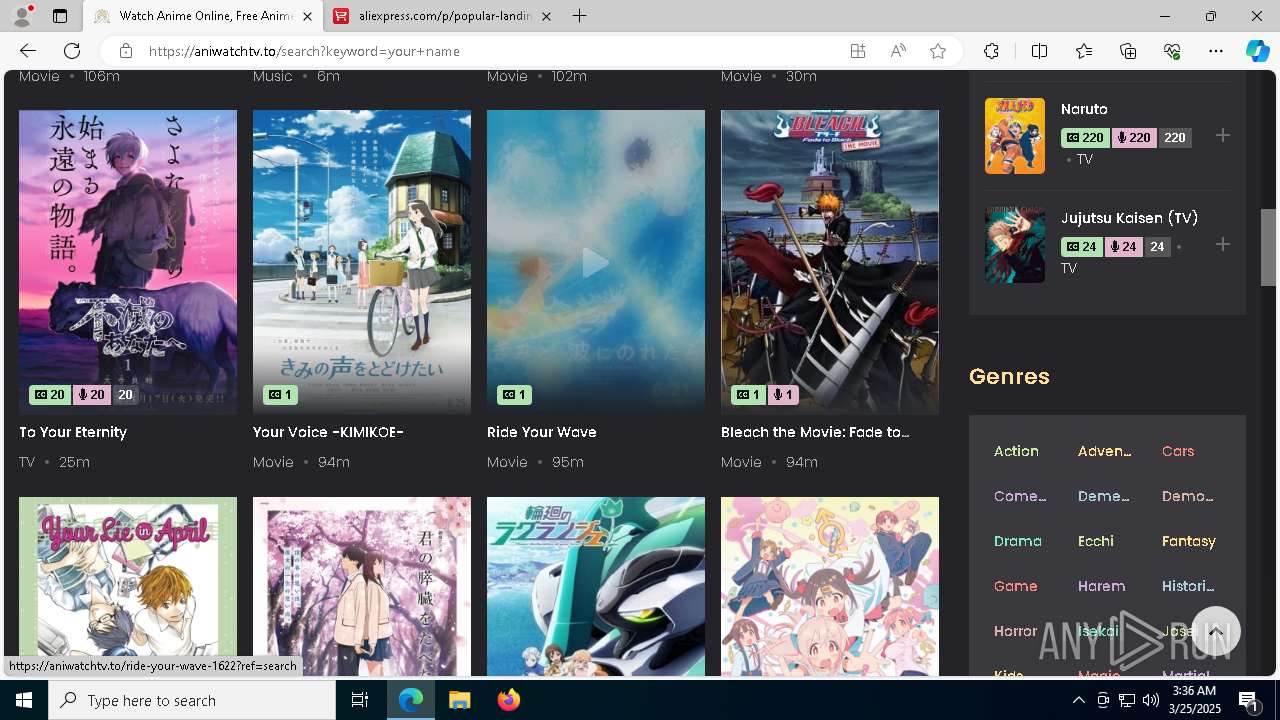Add Naruto to list plus icon
1280x720 pixels.
click(1223, 136)
